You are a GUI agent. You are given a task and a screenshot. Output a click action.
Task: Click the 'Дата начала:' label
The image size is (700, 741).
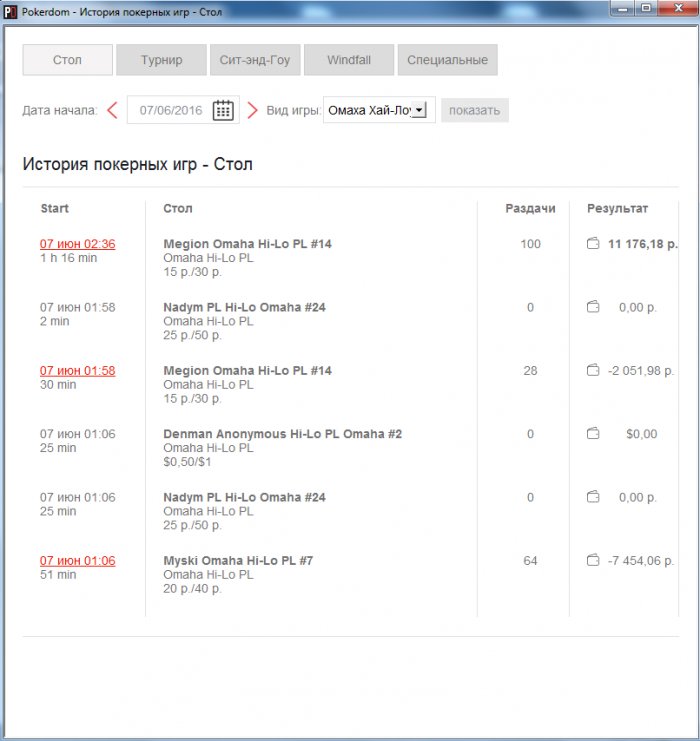pyautogui.click(x=60, y=111)
